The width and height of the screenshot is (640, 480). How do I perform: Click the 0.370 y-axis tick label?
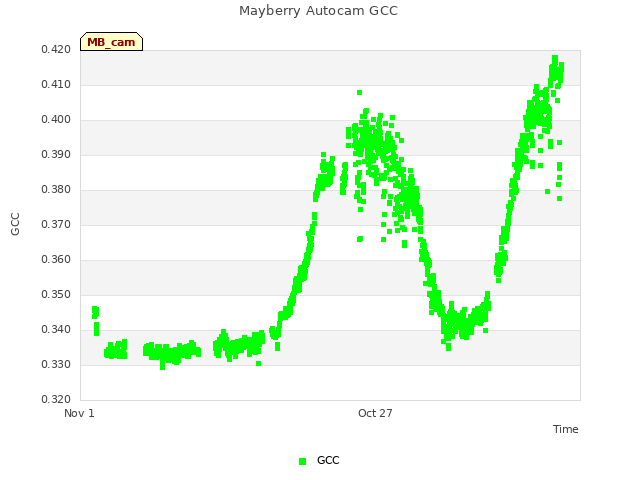(56, 224)
